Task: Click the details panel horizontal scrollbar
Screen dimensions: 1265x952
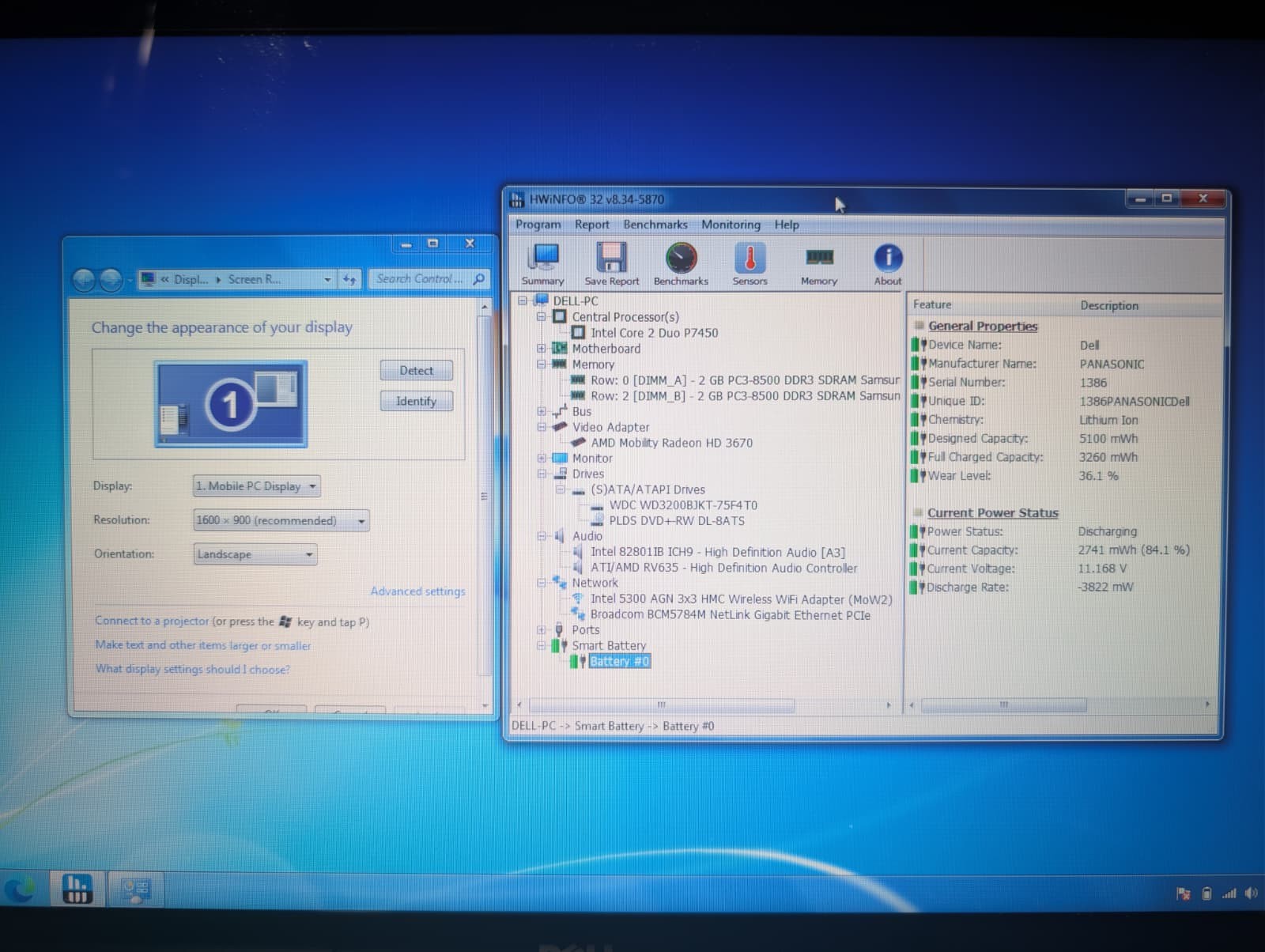Action: click(x=1004, y=705)
